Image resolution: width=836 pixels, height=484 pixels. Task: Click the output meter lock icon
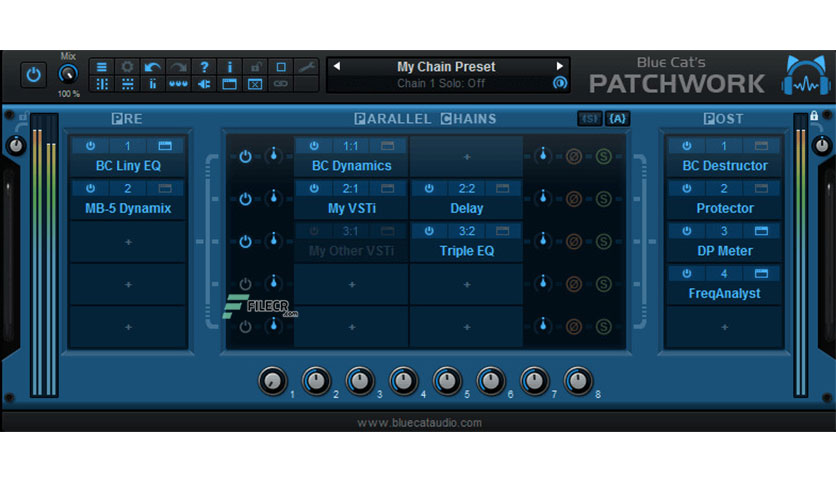(814, 115)
